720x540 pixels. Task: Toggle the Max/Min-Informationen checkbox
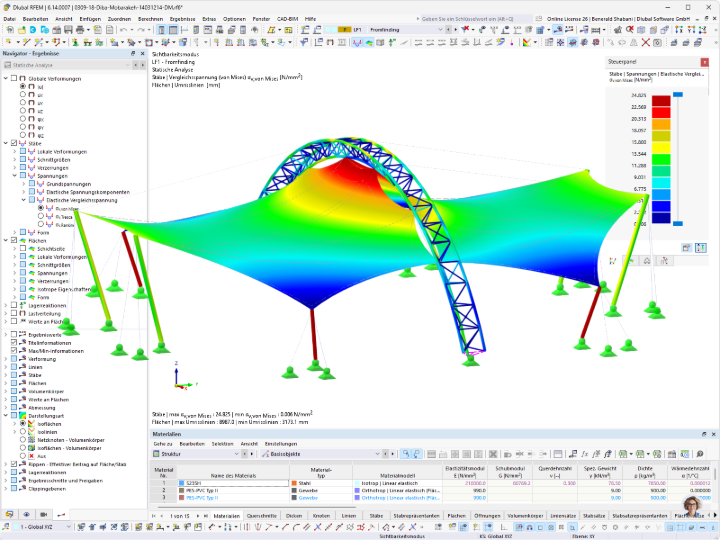(x=14, y=351)
